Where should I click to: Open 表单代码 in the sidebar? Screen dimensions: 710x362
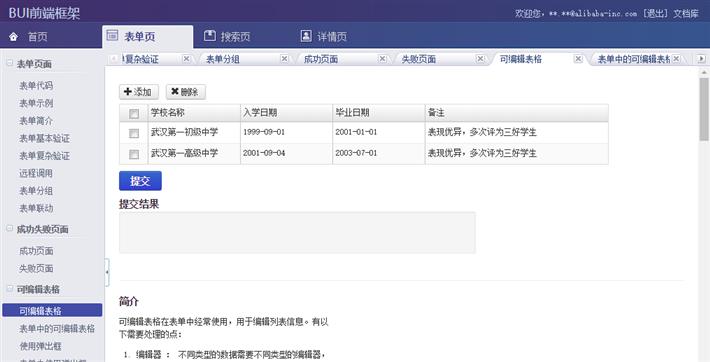point(36,85)
